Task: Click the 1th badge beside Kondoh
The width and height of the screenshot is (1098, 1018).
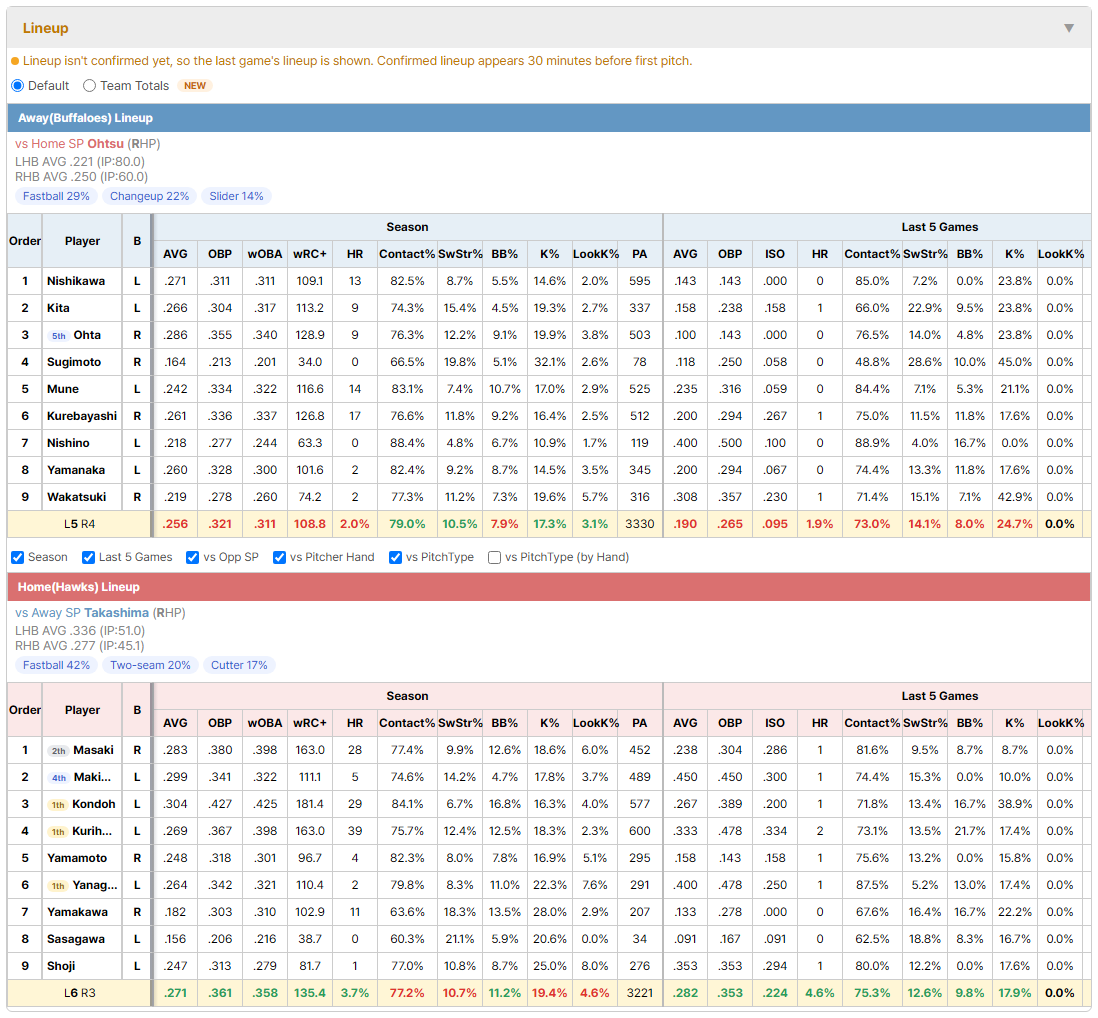Action: pyautogui.click(x=58, y=804)
